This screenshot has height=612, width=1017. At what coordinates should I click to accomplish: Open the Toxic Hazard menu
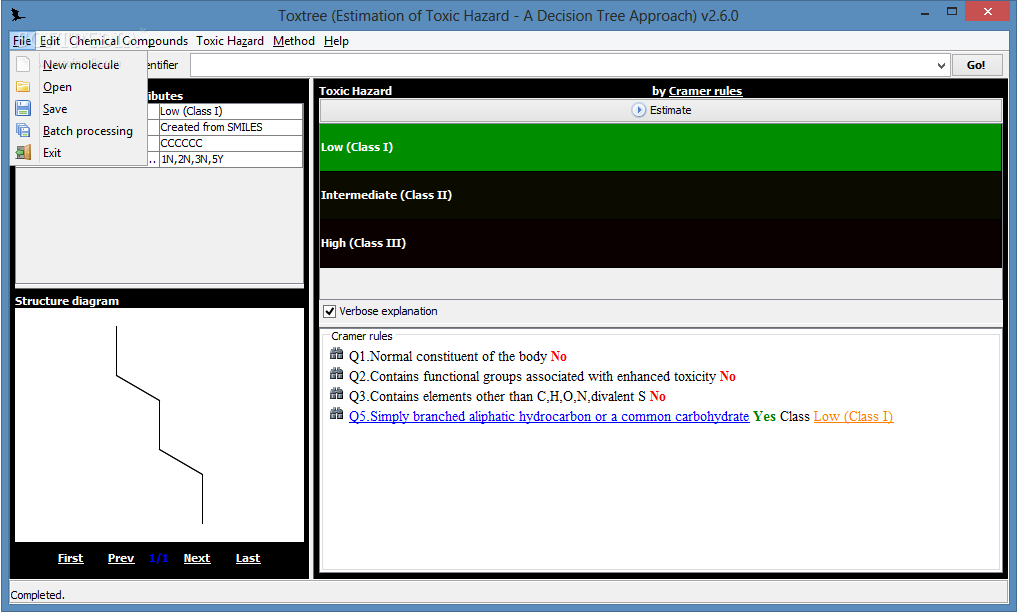point(230,41)
